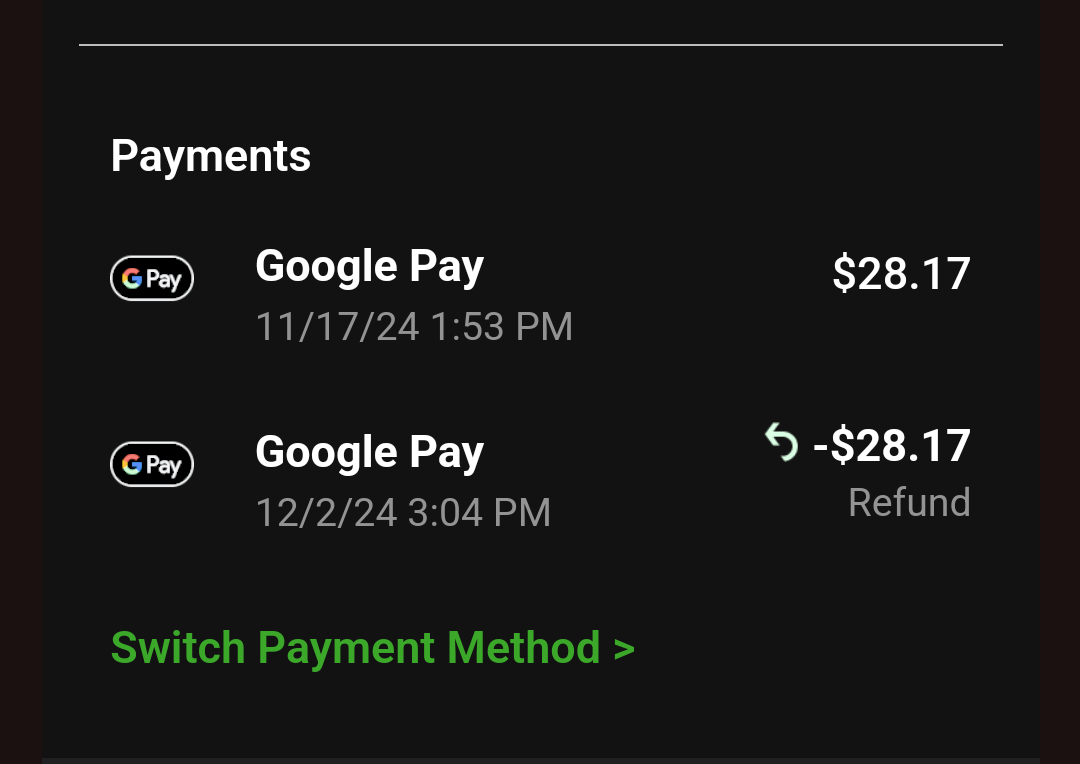Screen dimensions: 1080x764
Task: Click the gray separator bar below Switch Payment Method
Action: click(540, 760)
